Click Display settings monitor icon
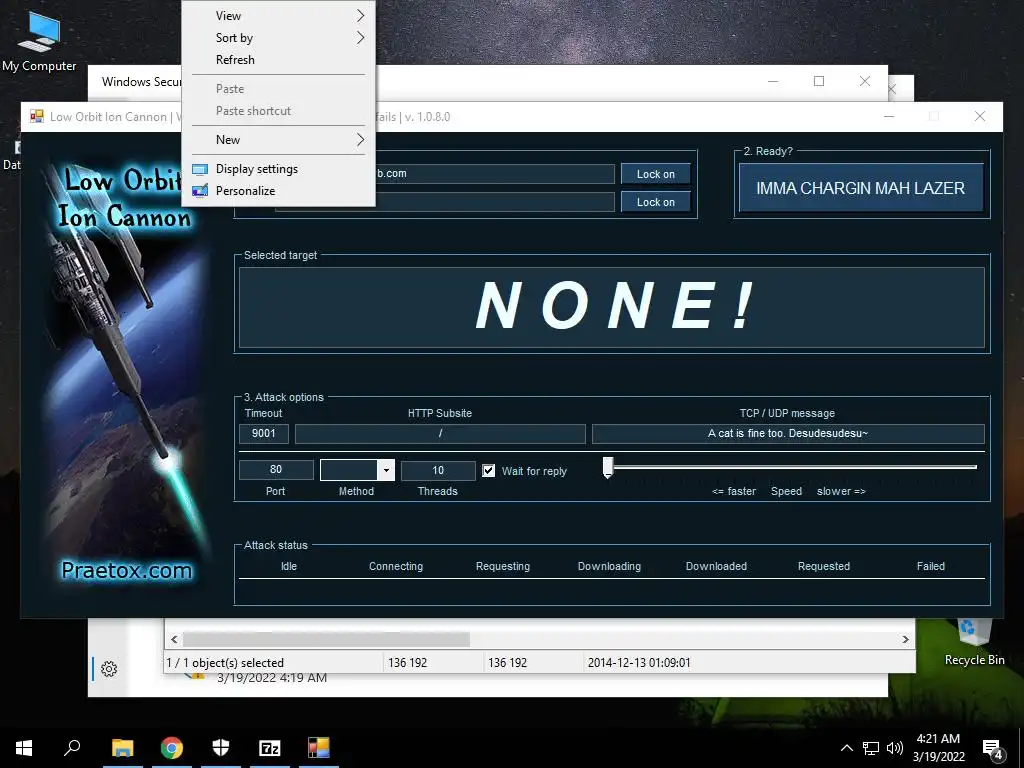 click(x=200, y=169)
